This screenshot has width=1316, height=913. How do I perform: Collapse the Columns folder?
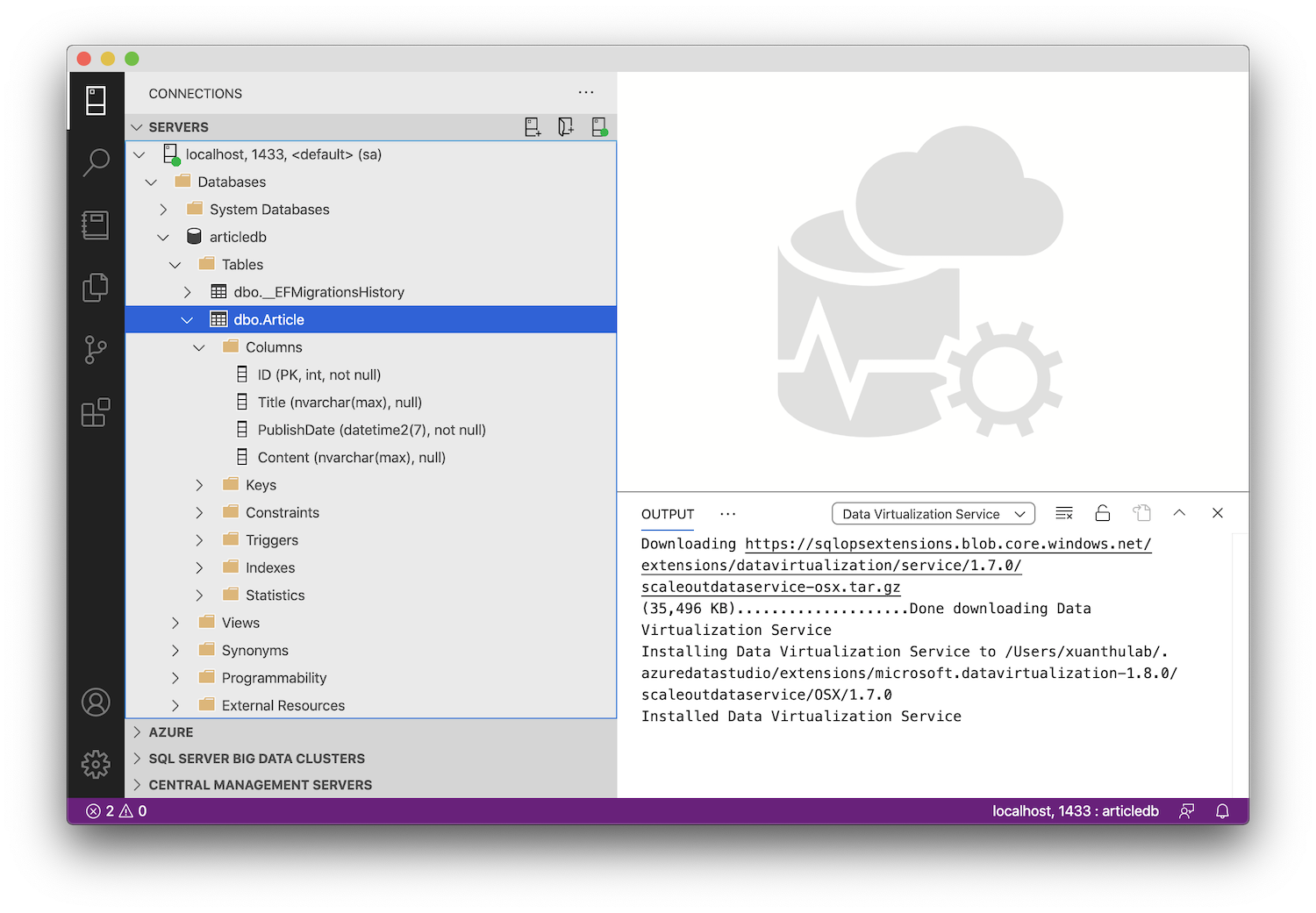pyautogui.click(x=199, y=347)
